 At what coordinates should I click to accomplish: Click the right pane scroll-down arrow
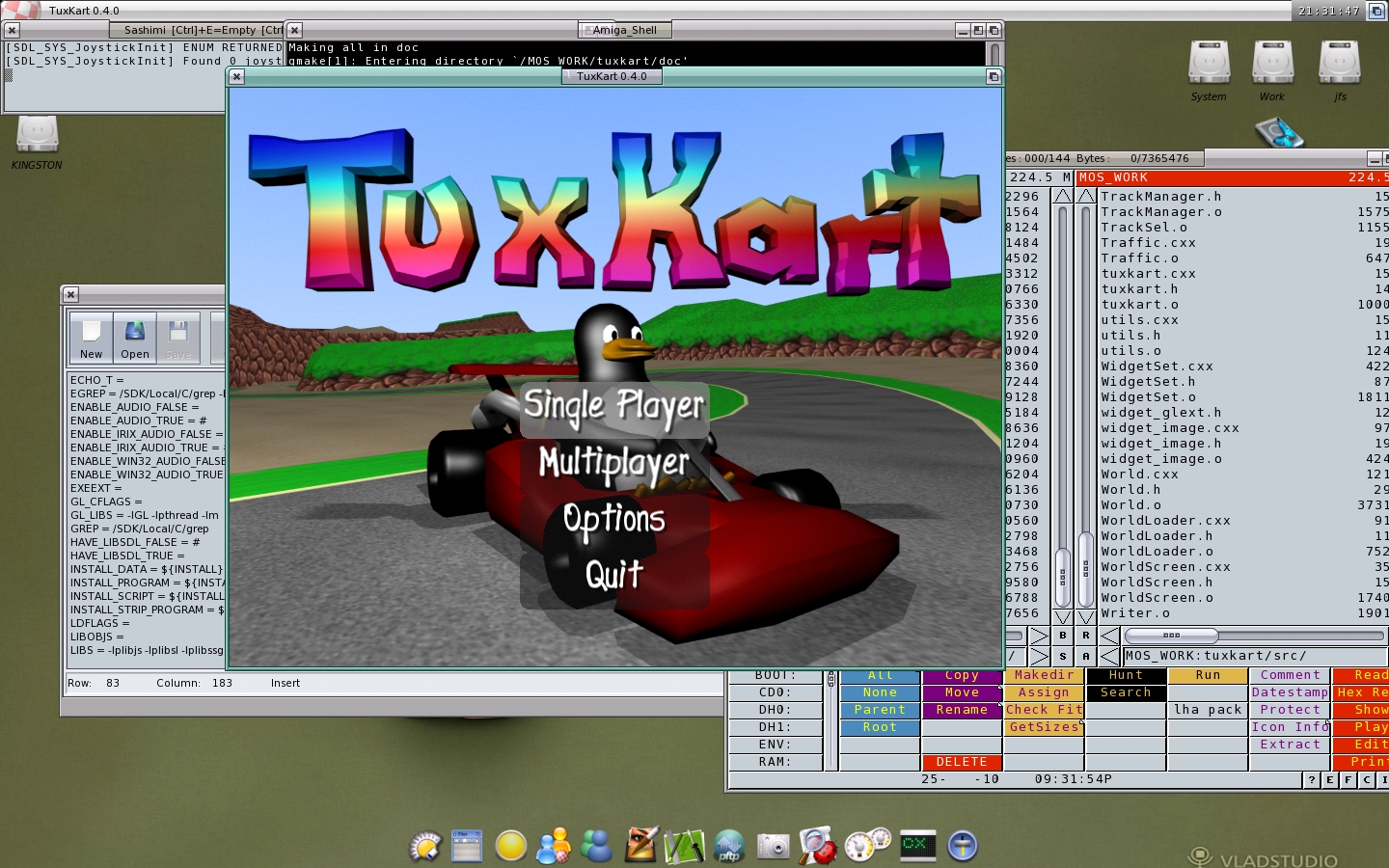(1086, 616)
